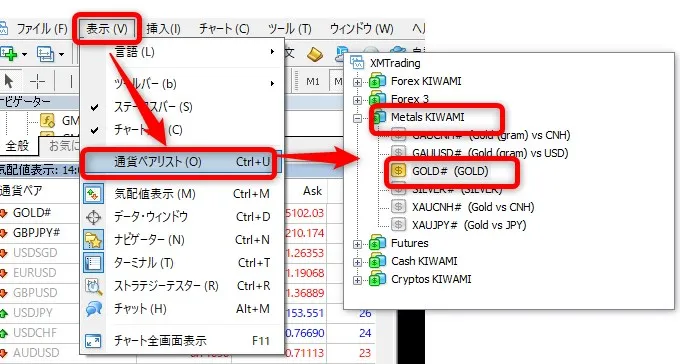Expand Futures group
The image size is (680, 364).
pos(357,244)
